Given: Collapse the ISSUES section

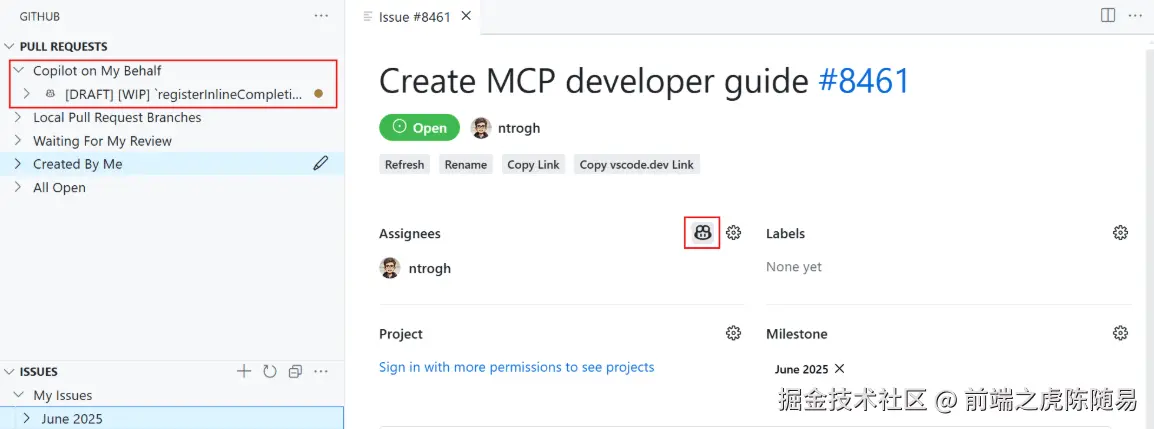Looking at the screenshot, I should (x=10, y=372).
